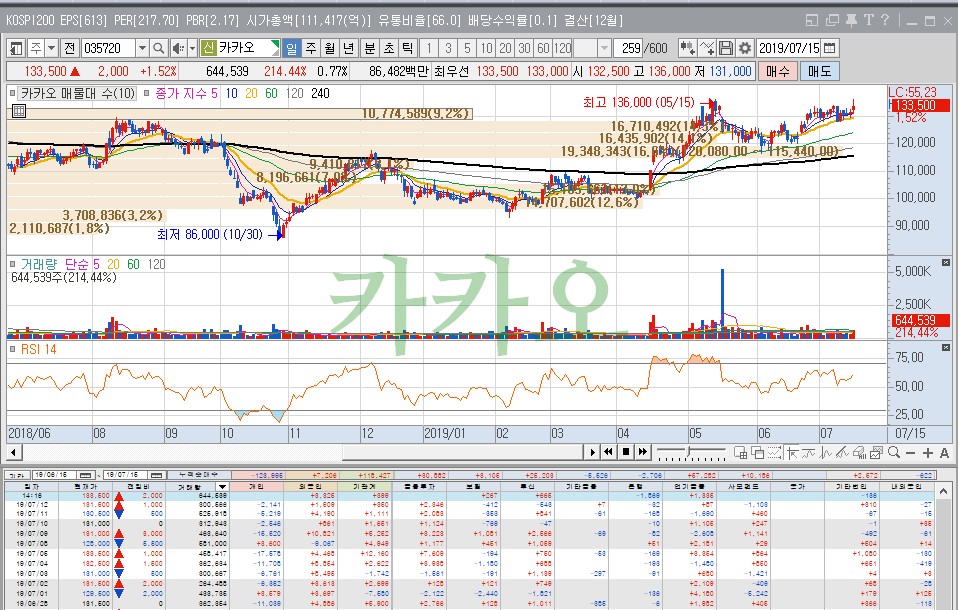The height and width of the screenshot is (610, 958).
Task: Click the rewind button on chart playback
Action: pos(609,452)
